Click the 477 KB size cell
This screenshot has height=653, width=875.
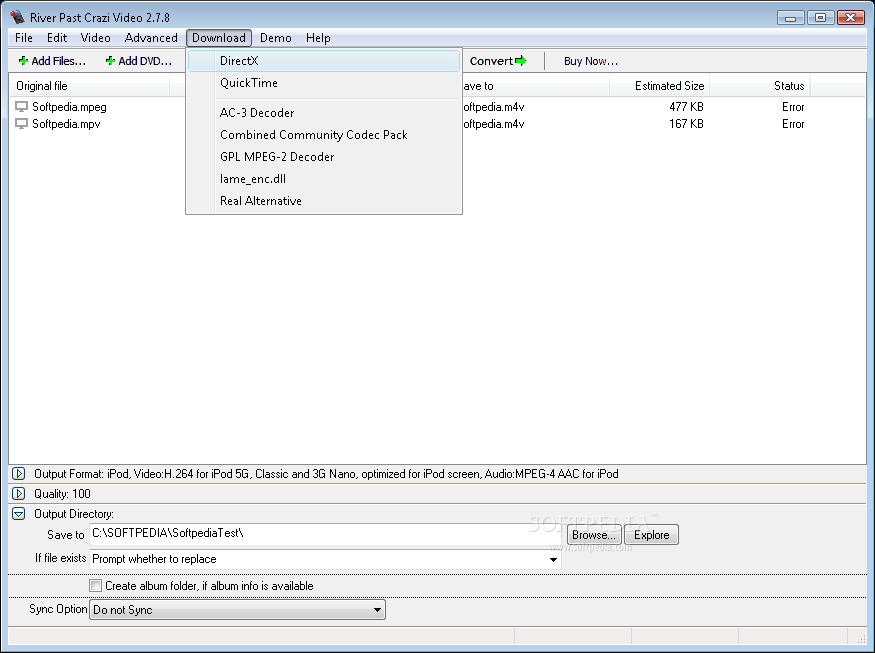tap(686, 107)
